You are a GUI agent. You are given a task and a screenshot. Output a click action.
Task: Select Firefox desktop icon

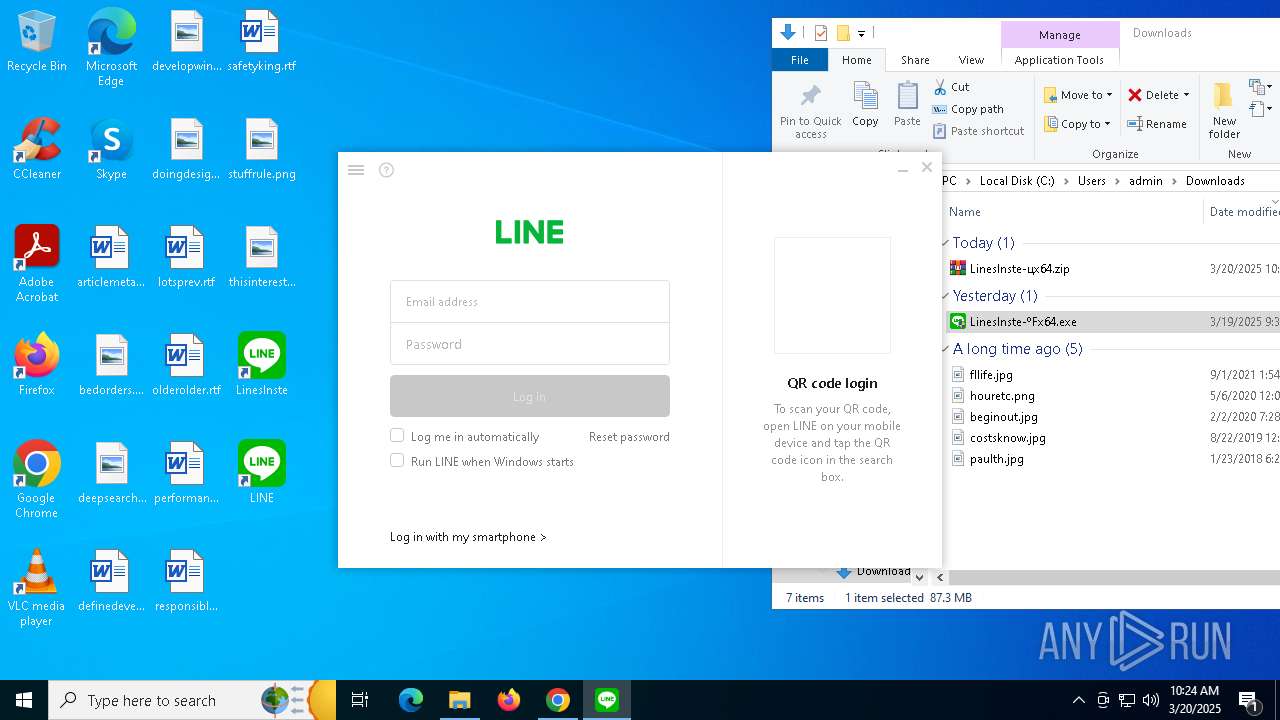[x=36, y=366]
